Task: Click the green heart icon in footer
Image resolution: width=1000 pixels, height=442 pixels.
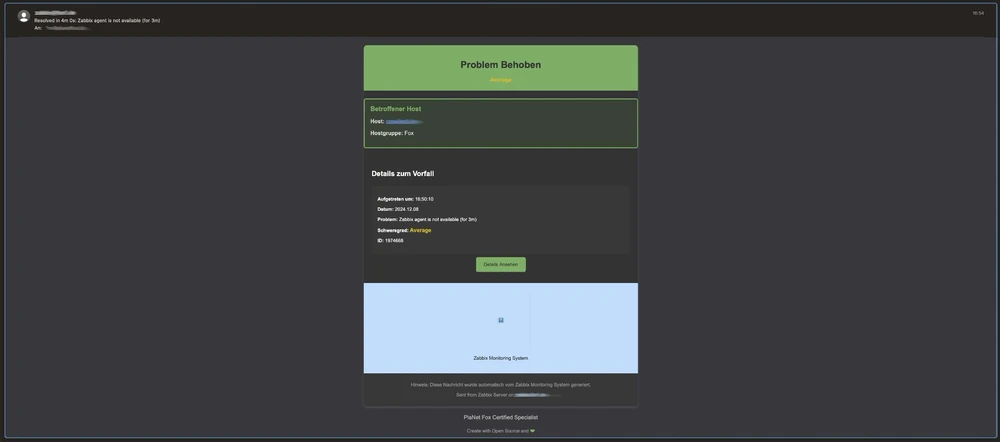Action: pos(533,431)
